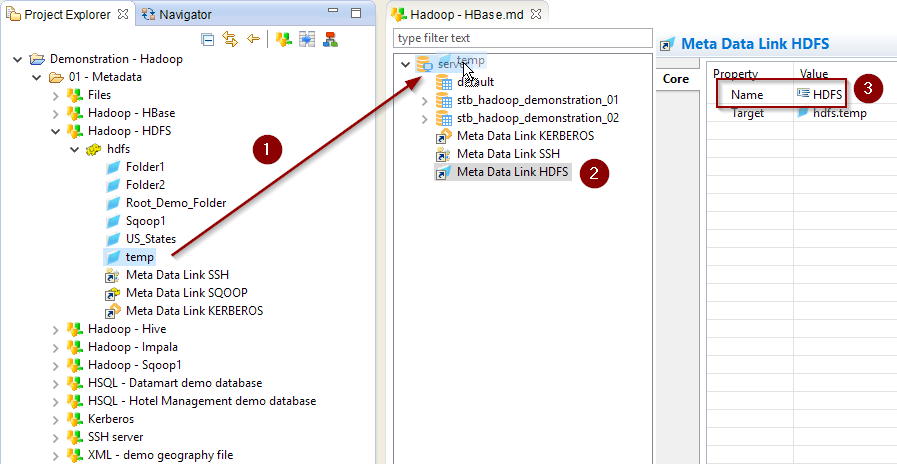Click the Demonstration - Hadoop folder icon
Viewport: 897px width, 464px height.
coord(37,58)
